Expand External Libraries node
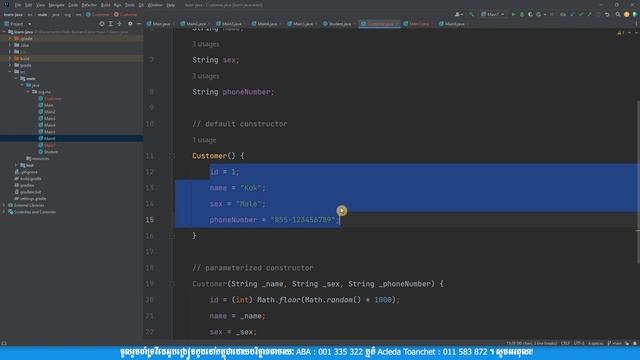The width and height of the screenshot is (640, 360). point(4,205)
